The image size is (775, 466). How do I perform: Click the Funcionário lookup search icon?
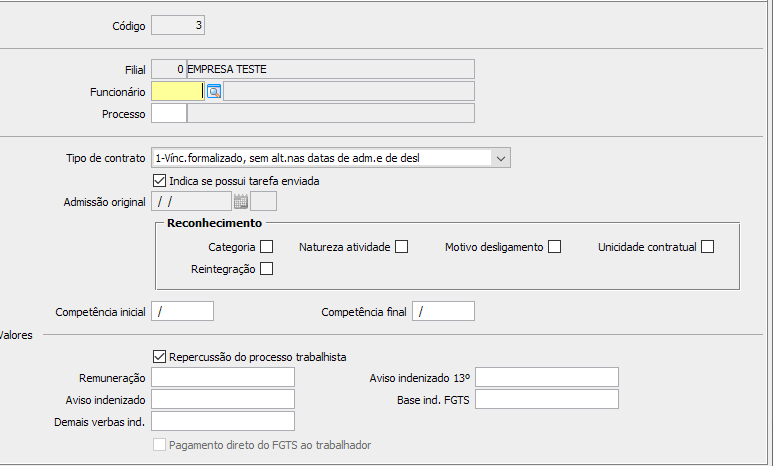(x=213, y=92)
